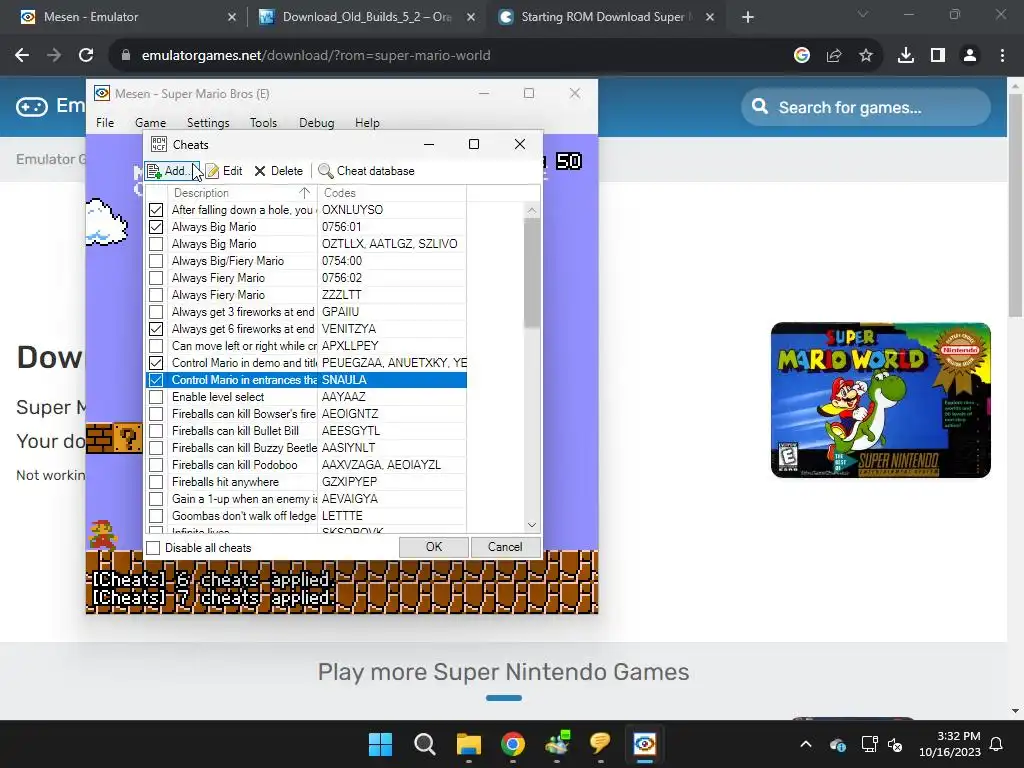
Task: Open Mesen Settings menu
Action: pyautogui.click(x=208, y=123)
